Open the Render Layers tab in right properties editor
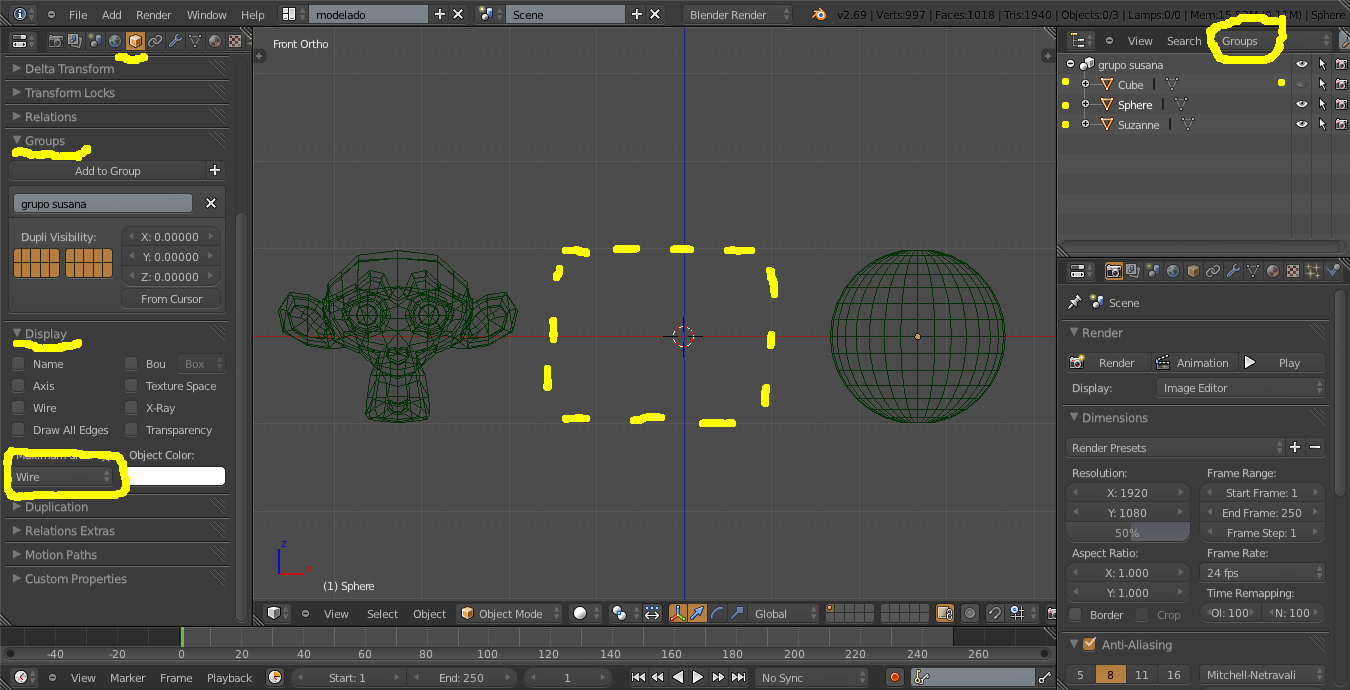 (x=1133, y=271)
